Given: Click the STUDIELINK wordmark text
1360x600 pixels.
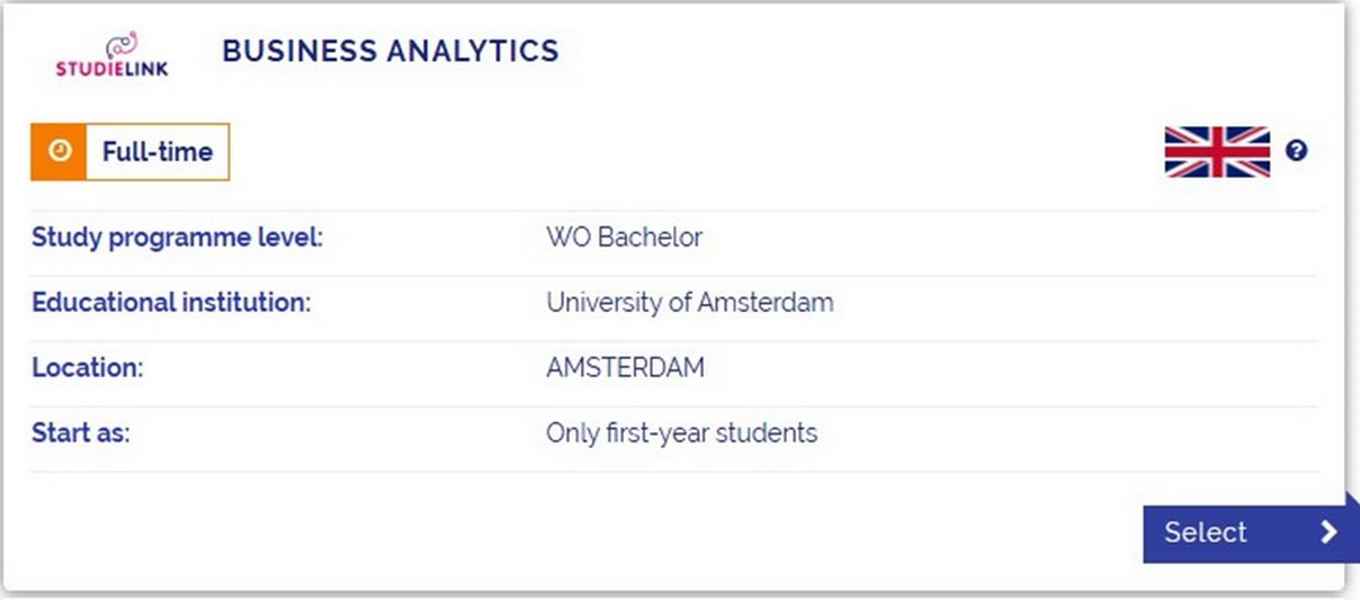Looking at the screenshot, I should pos(112,69).
